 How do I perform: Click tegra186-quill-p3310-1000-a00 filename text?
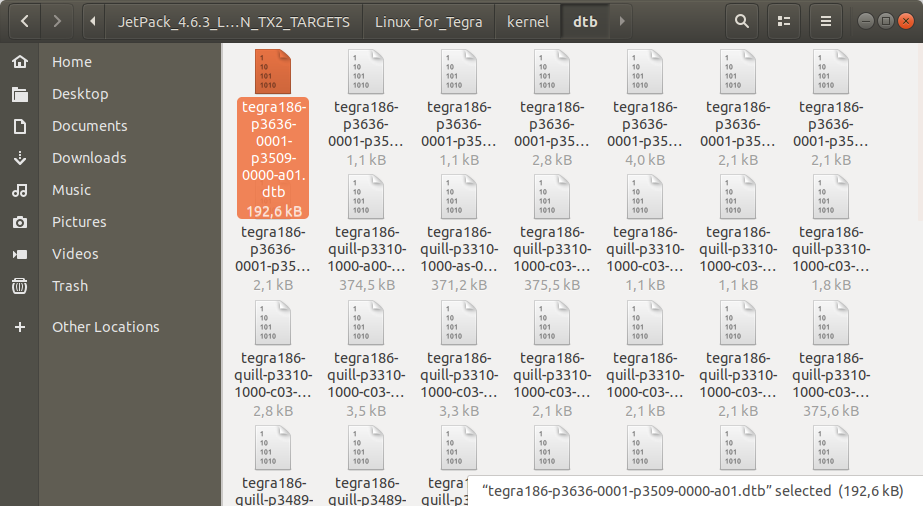click(x=367, y=249)
